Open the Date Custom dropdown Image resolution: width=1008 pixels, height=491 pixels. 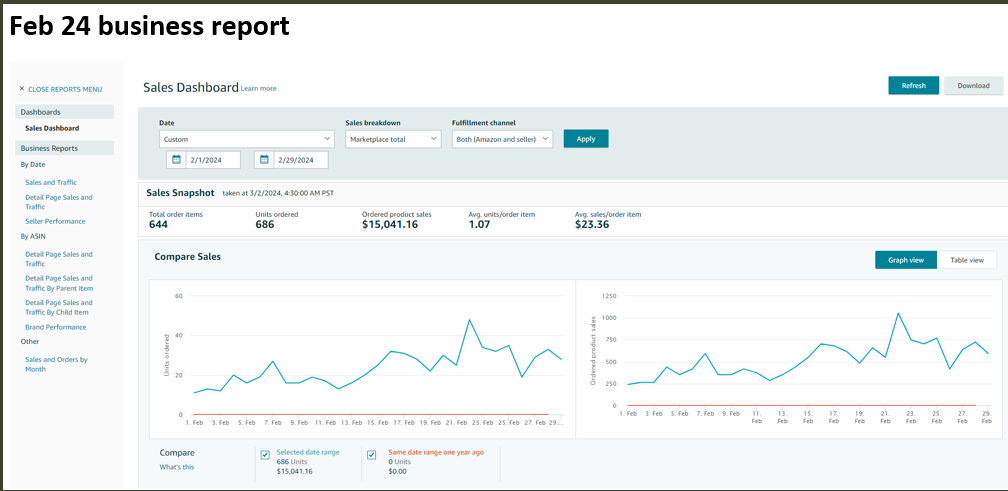(x=246, y=139)
